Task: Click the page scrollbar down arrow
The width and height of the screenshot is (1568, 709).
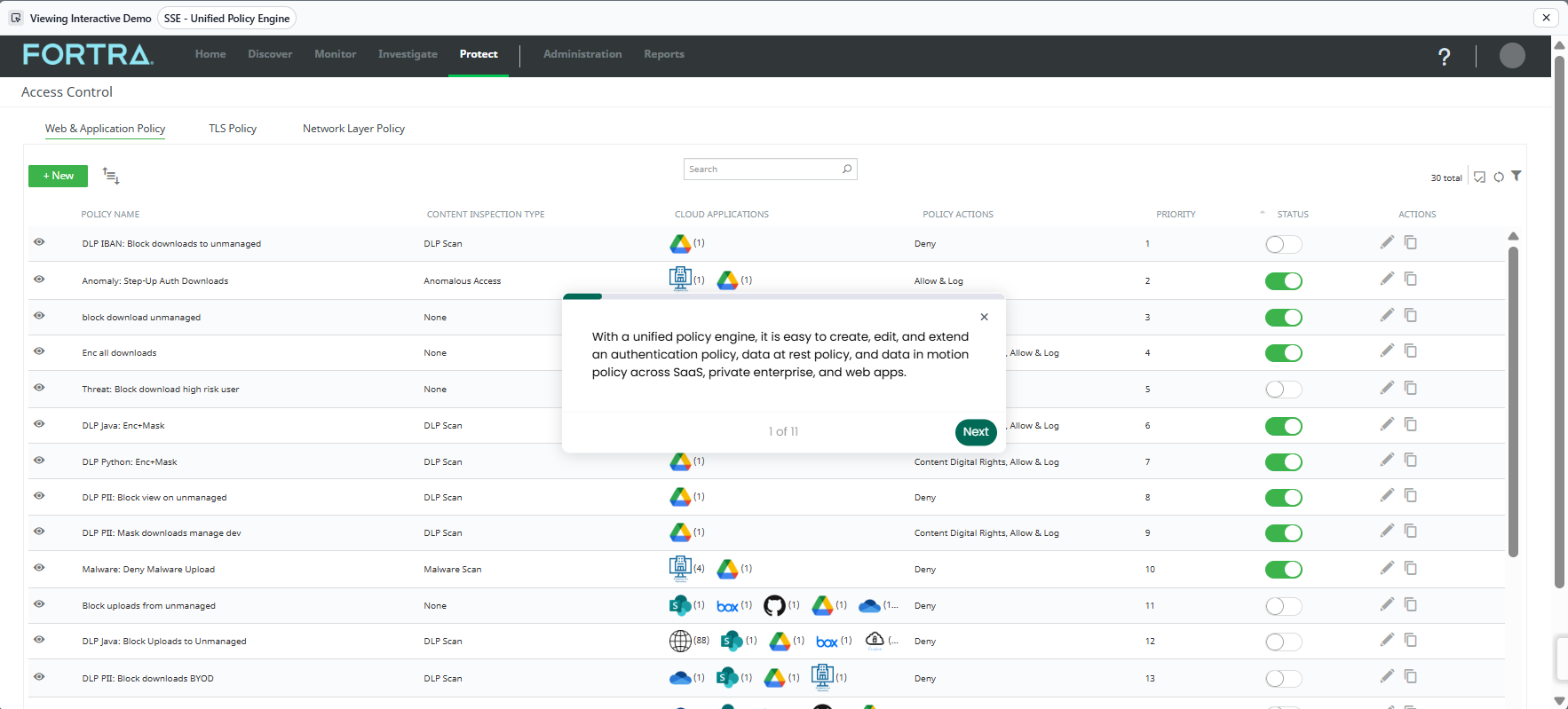Action: coord(1559,701)
